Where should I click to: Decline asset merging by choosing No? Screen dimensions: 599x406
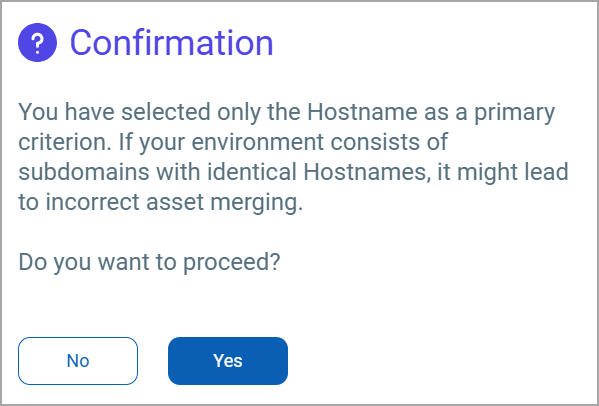click(78, 361)
